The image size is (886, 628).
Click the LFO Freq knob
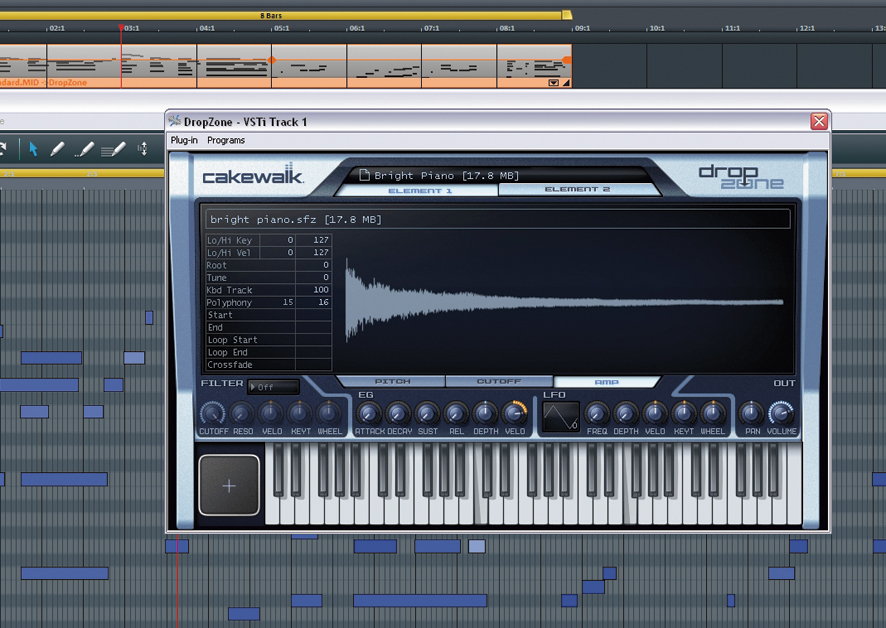click(597, 414)
